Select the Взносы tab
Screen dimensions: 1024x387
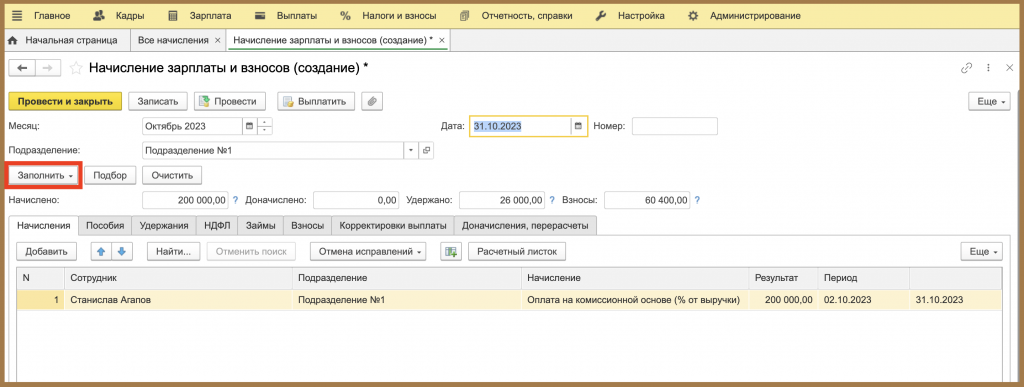coord(308,225)
